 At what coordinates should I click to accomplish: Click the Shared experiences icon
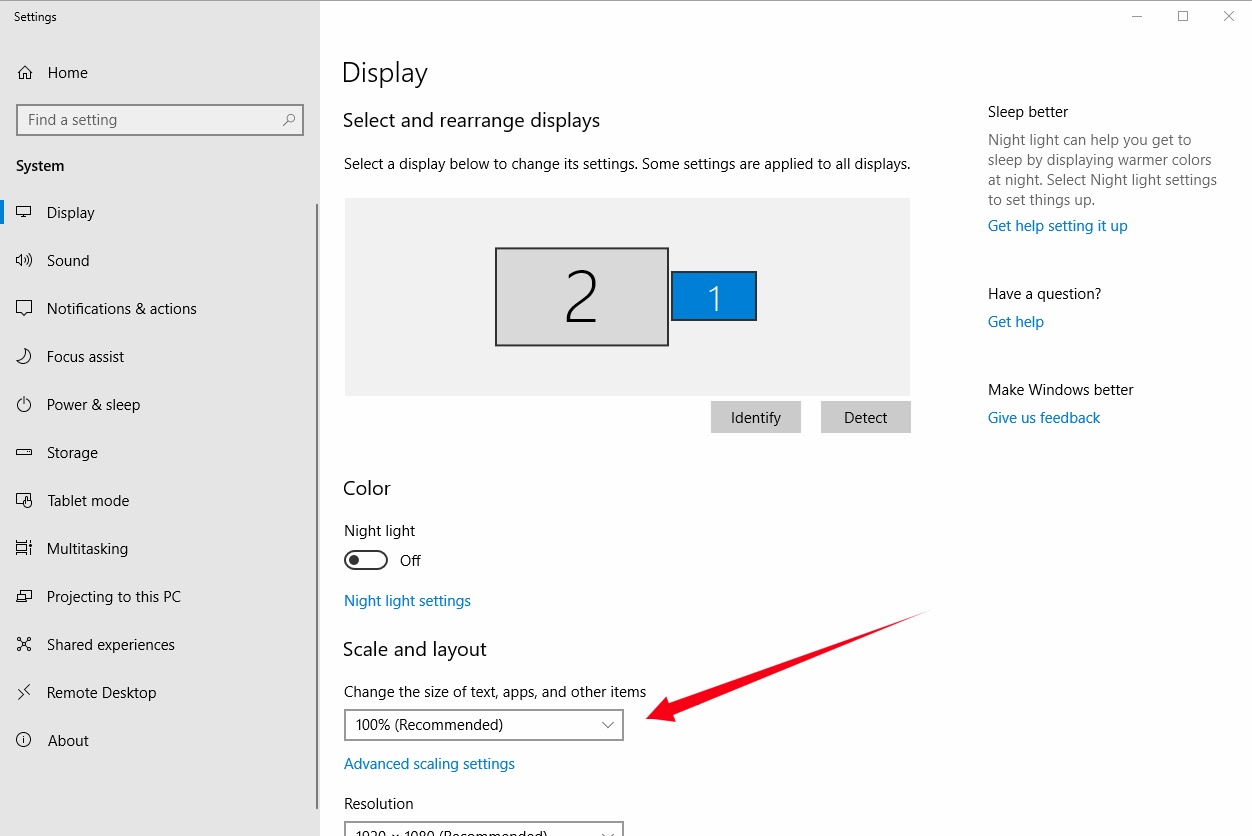tap(25, 645)
